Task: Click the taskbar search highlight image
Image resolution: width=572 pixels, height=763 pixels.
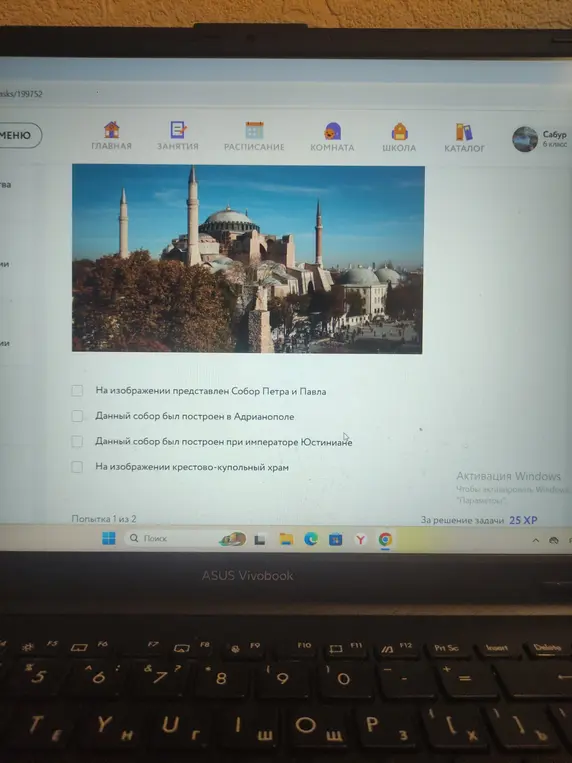Action: tap(232, 539)
